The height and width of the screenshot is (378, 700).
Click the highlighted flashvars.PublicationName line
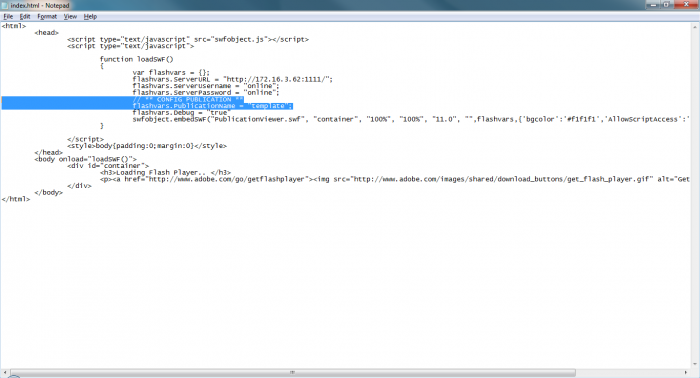click(212, 106)
